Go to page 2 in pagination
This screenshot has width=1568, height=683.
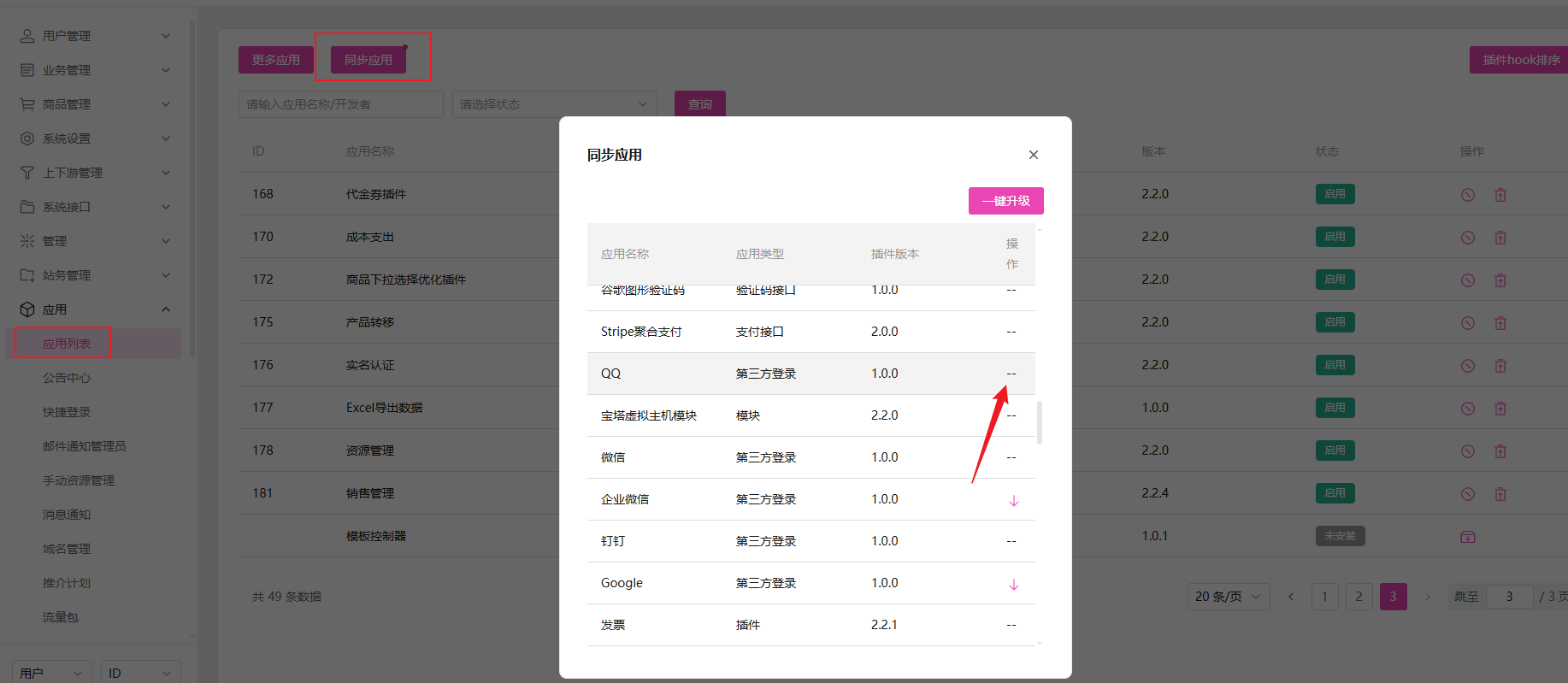pos(1359,597)
